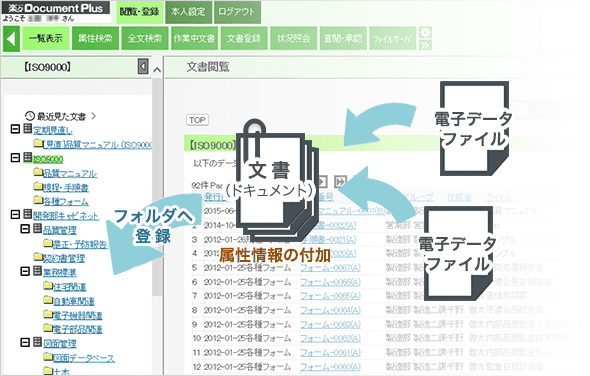Screen dimensions: 590x376
Task: Open 査閲・承認 in the toolbar
Action: (x=343, y=38)
